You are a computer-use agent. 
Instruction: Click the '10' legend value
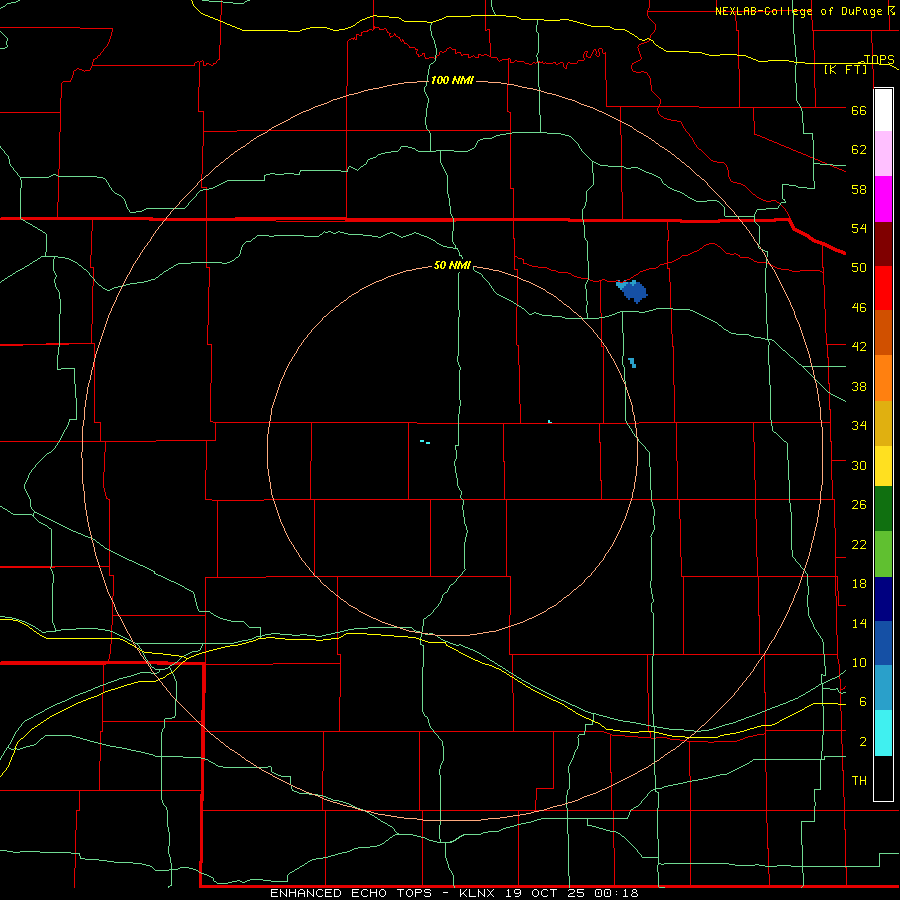859,663
